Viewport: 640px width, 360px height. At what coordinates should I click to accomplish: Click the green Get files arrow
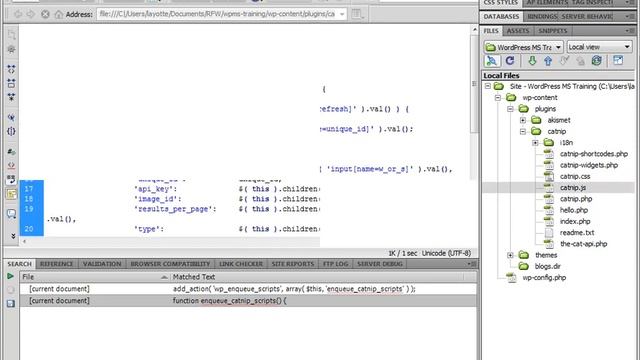[532, 61]
